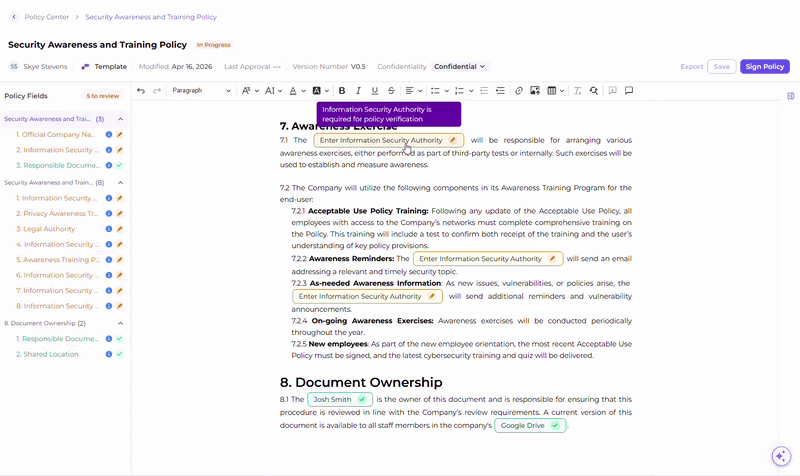Collapse the Security Awareness (8) section
800x476 pixels.
point(120,183)
